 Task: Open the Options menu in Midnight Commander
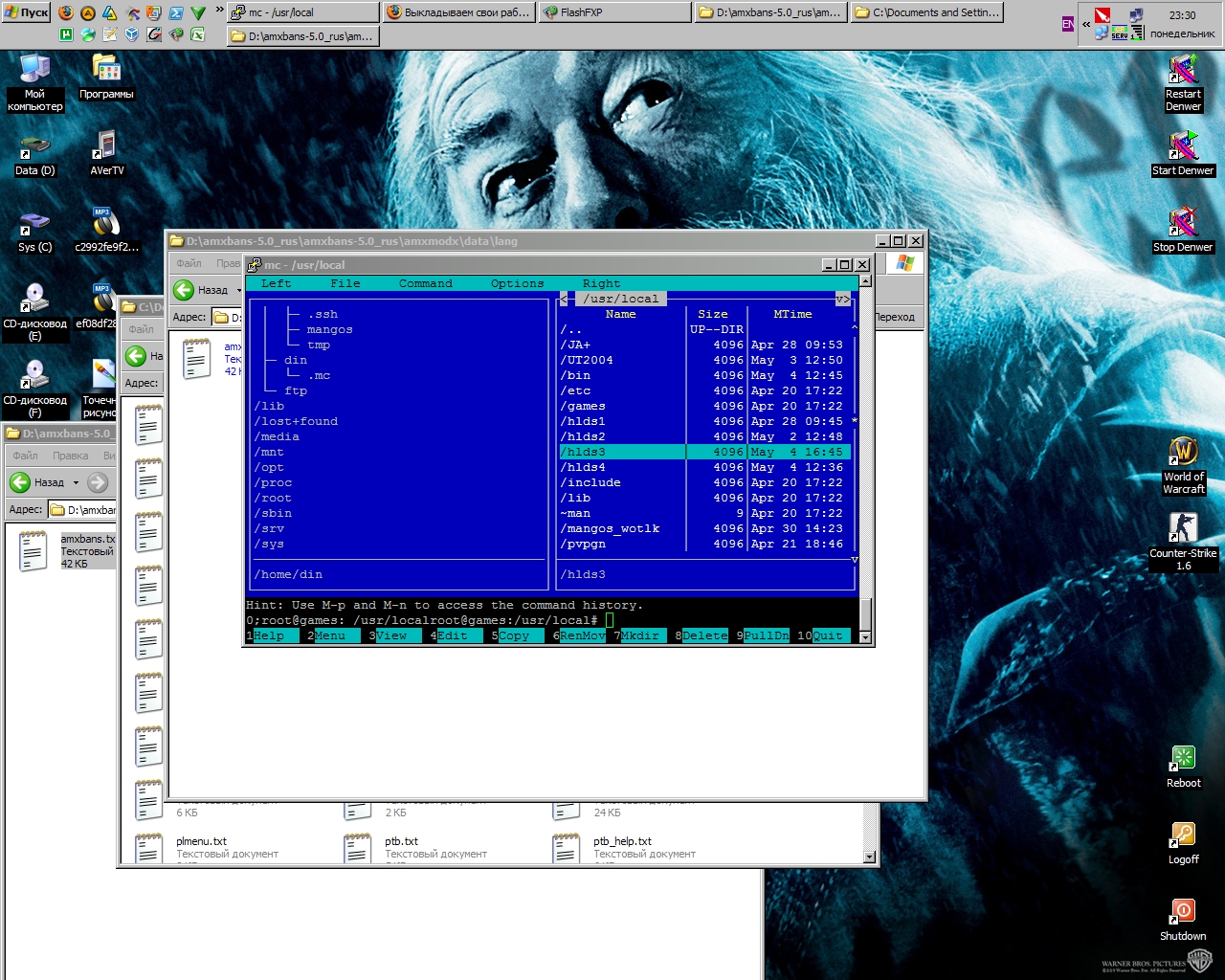point(518,283)
